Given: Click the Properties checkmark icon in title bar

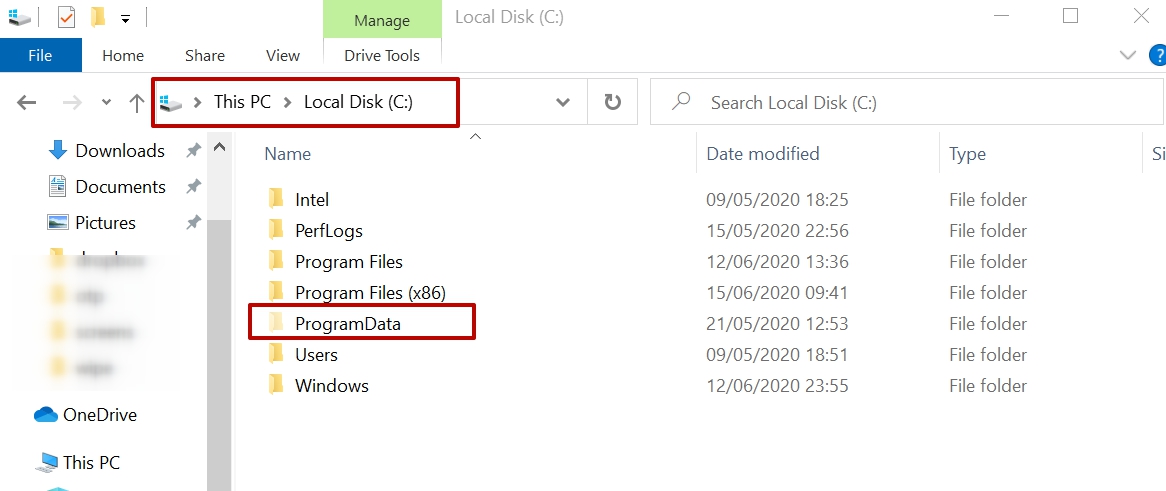Looking at the screenshot, I should point(66,17).
